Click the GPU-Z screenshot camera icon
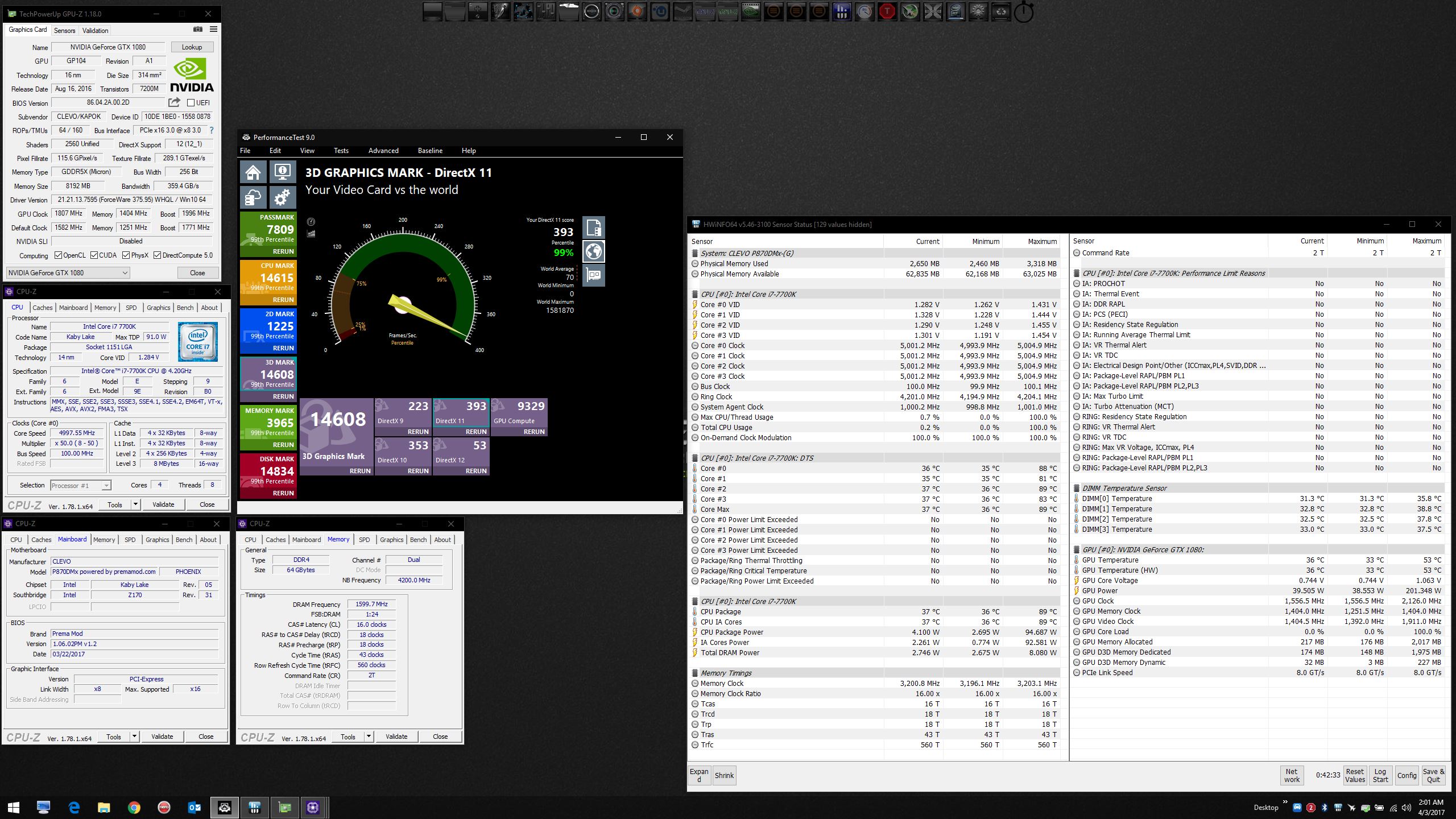The width and height of the screenshot is (1456, 819). (x=197, y=30)
